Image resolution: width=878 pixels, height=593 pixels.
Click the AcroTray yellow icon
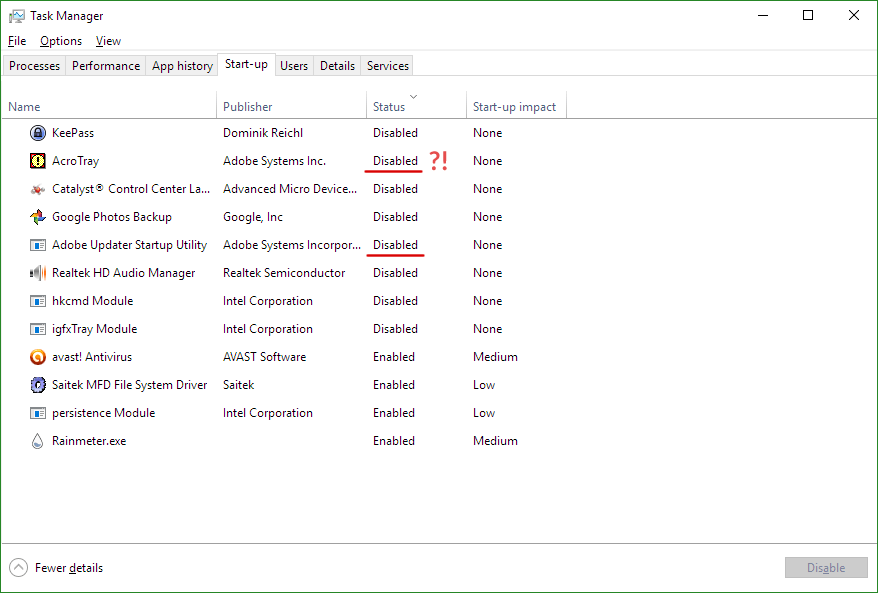[x=38, y=161]
